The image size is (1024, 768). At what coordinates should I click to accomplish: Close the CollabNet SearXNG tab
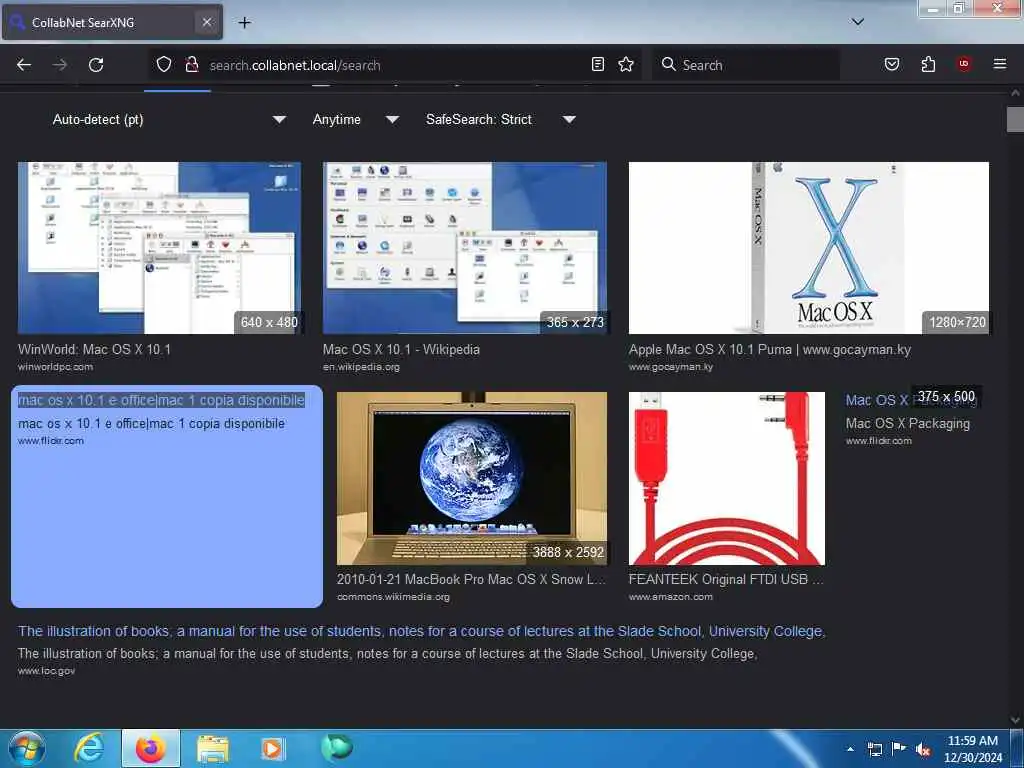tap(206, 22)
